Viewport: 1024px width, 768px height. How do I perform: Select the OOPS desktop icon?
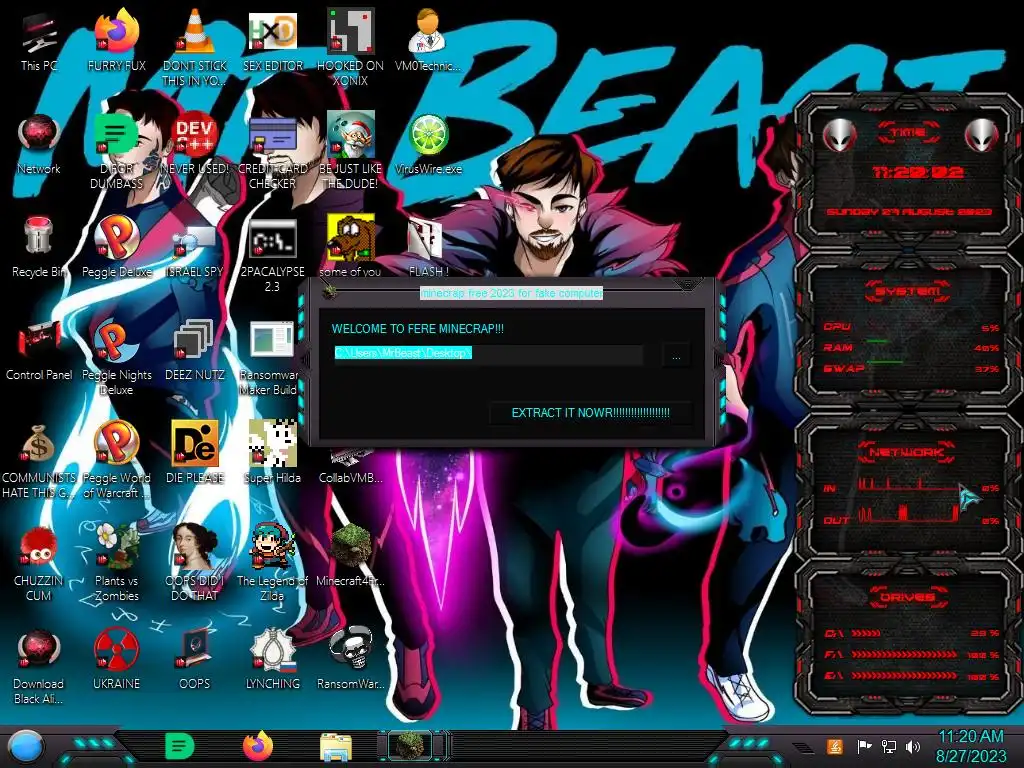[x=195, y=660]
